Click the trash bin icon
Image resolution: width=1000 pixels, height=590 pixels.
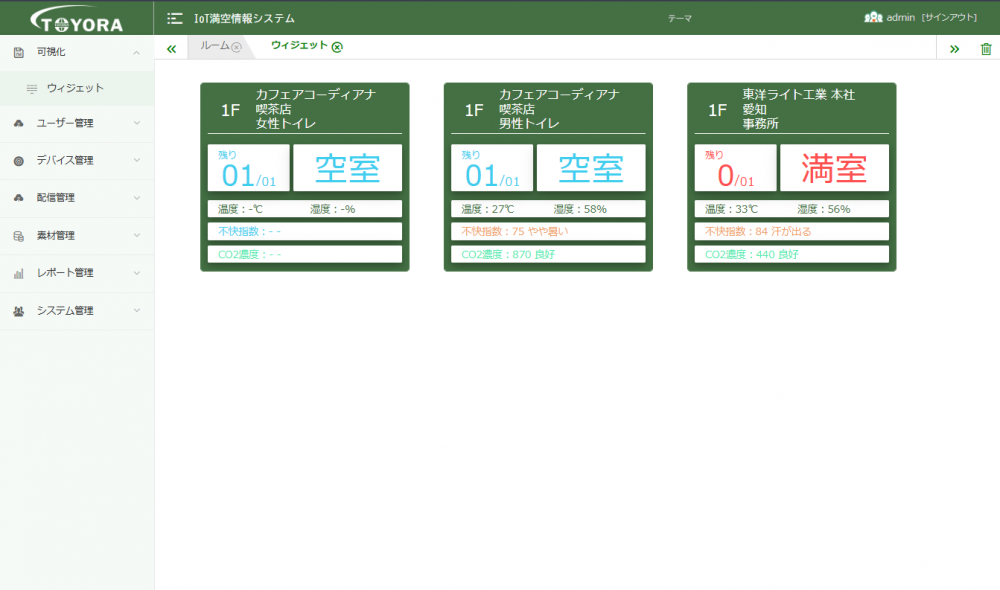pos(986,48)
